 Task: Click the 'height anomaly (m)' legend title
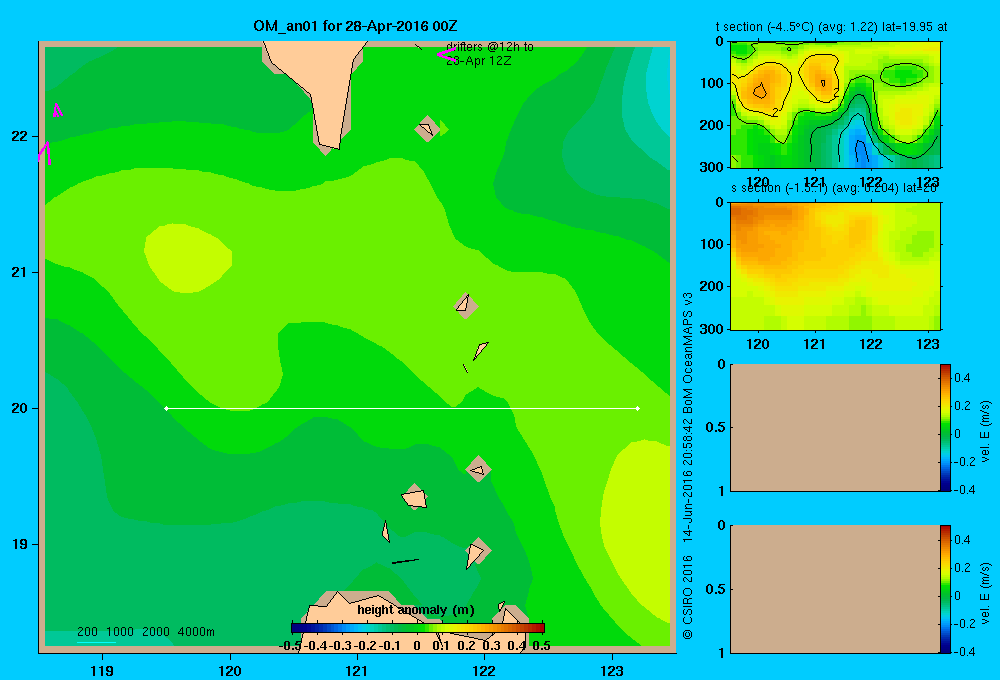coord(416,610)
